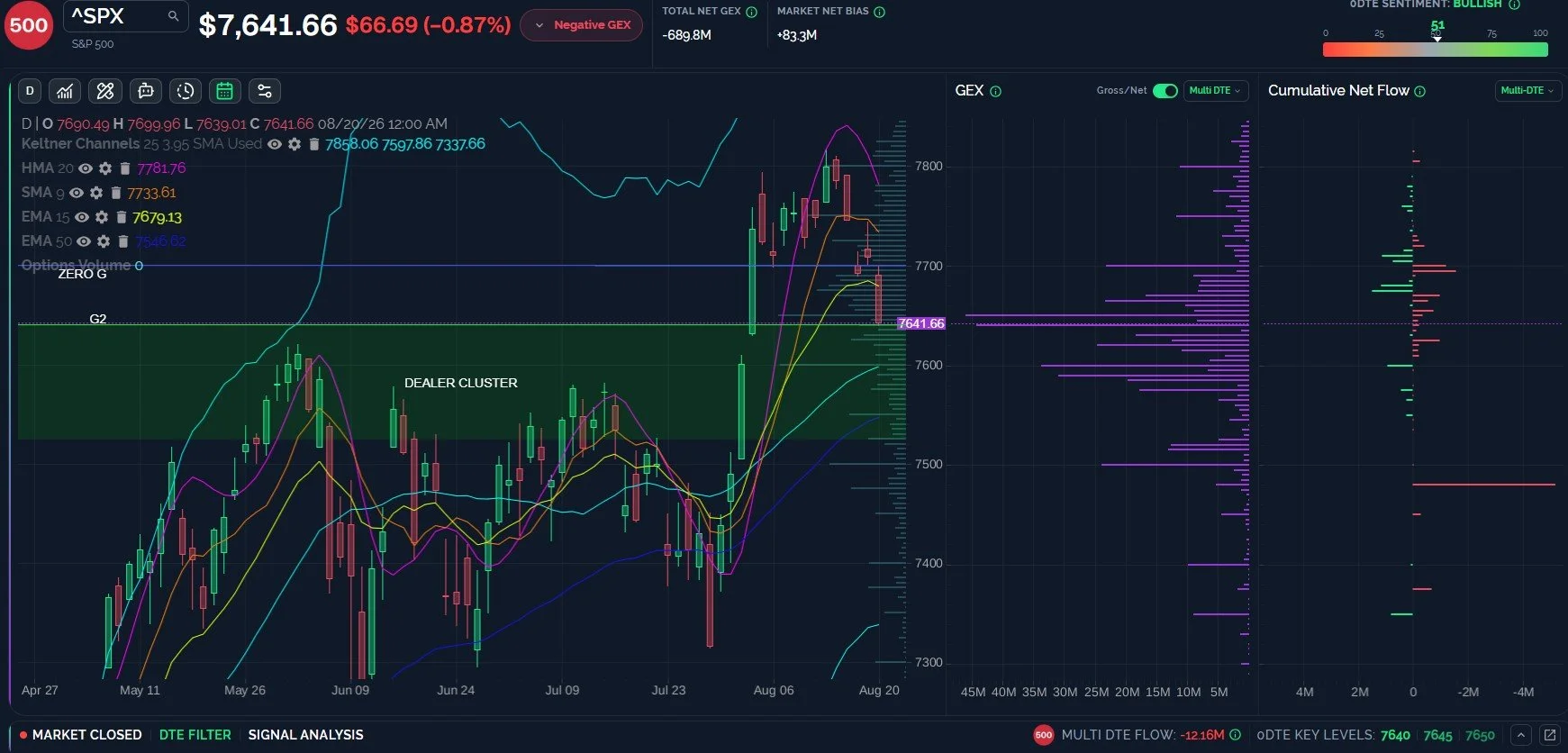Hide the SMA 9 indicator
Image resolution: width=1568 pixels, height=753 pixels.
tap(77, 193)
